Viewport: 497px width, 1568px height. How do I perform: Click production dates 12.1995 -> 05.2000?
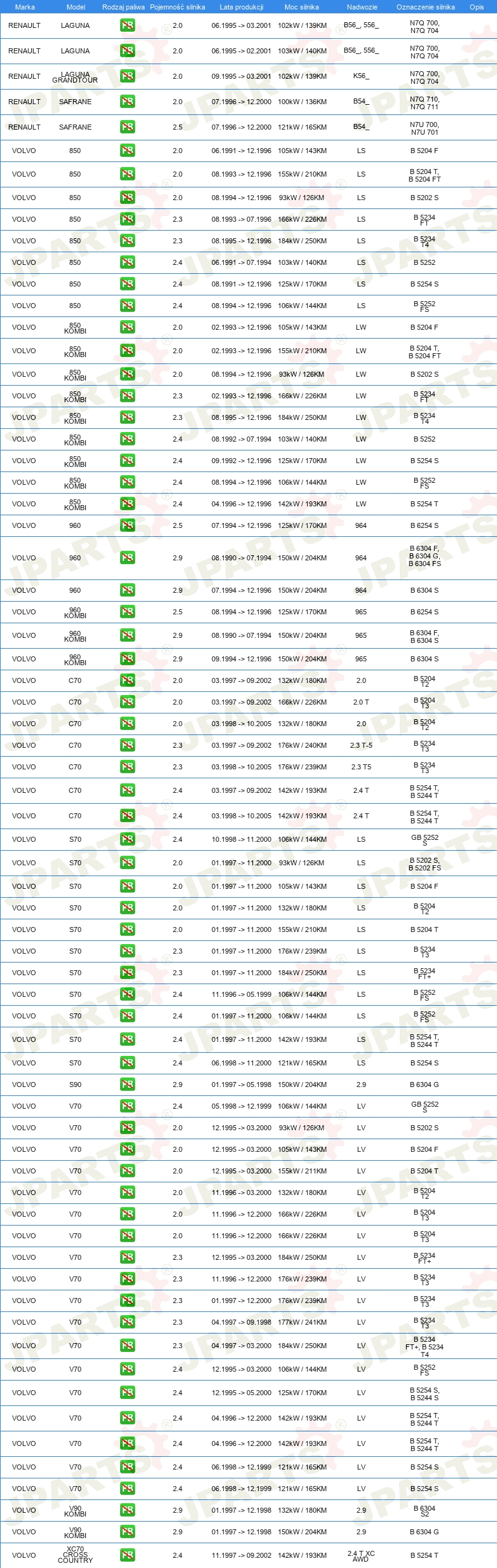click(242, 1393)
